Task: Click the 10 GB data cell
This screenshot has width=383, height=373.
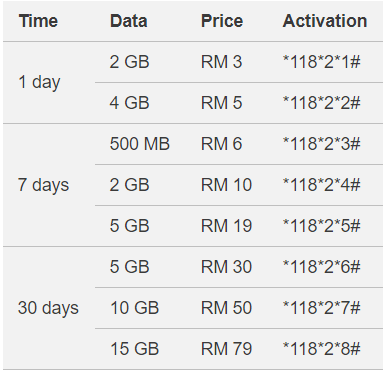Action: [x=135, y=308]
